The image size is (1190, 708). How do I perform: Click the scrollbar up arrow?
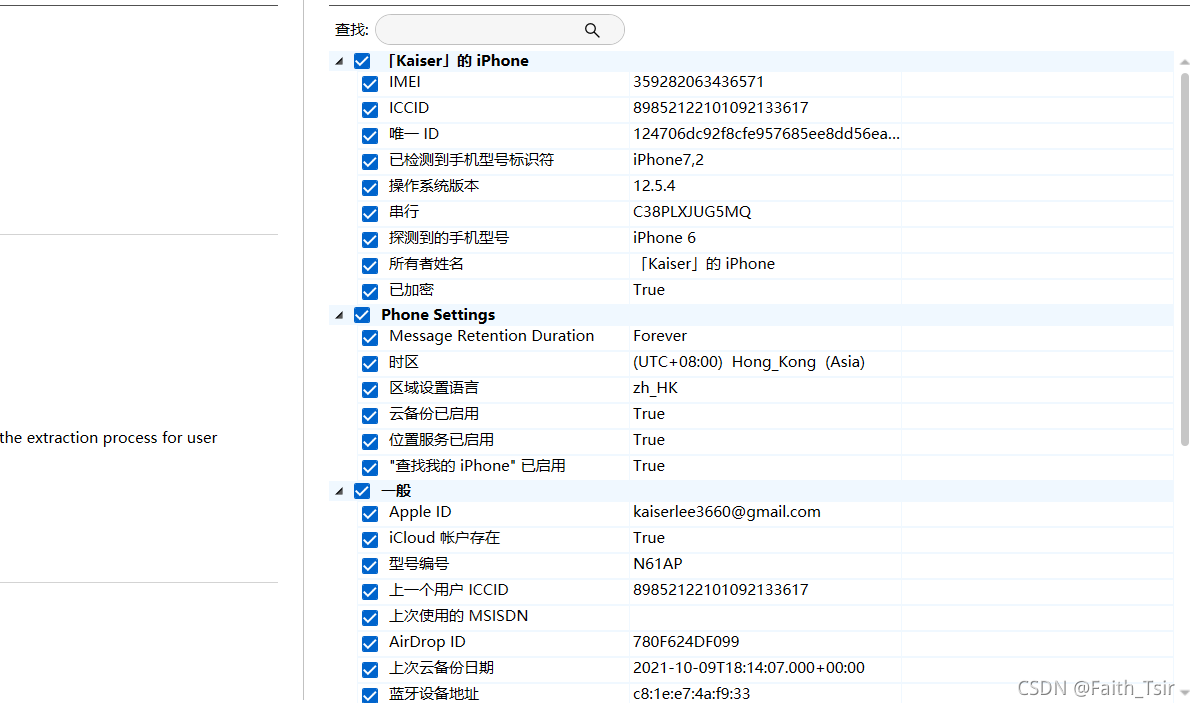coord(1185,61)
